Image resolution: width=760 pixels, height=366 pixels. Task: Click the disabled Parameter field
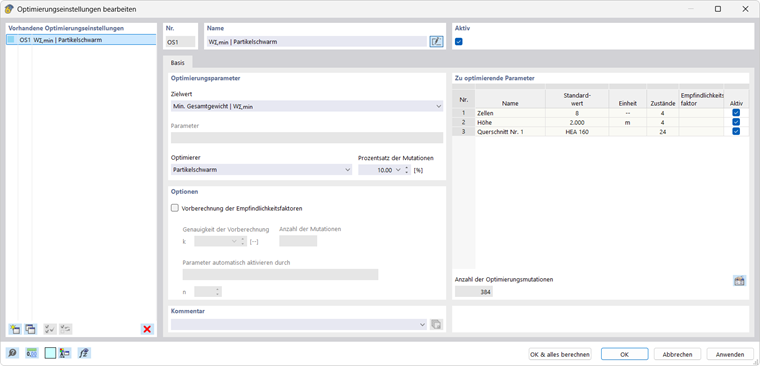tap(307, 138)
